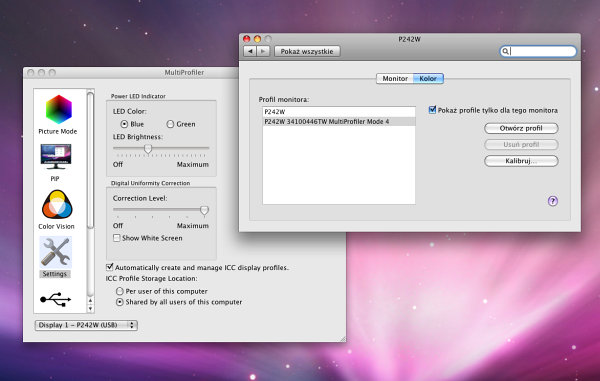Click the Usuń profil button
Viewport: 600px width, 381px height.
pyautogui.click(x=521, y=145)
